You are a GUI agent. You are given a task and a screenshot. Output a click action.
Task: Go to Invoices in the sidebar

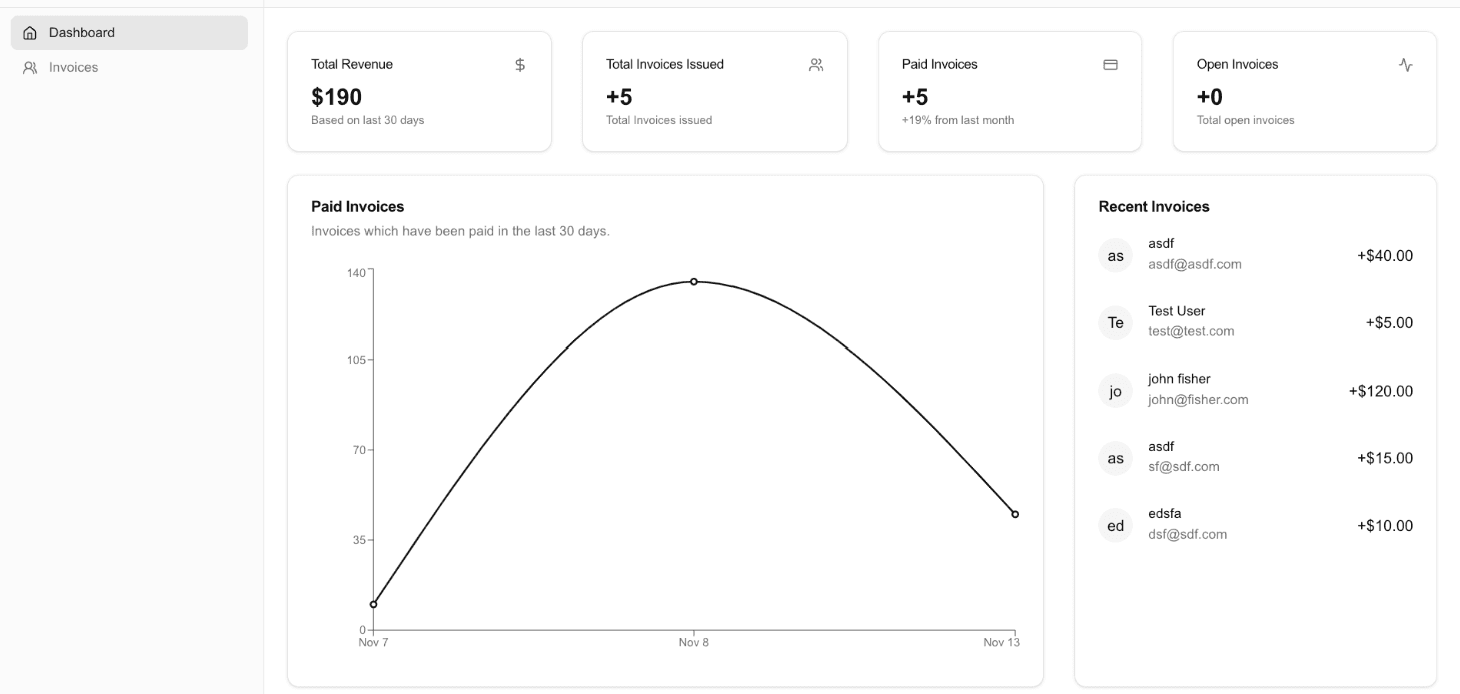point(73,68)
